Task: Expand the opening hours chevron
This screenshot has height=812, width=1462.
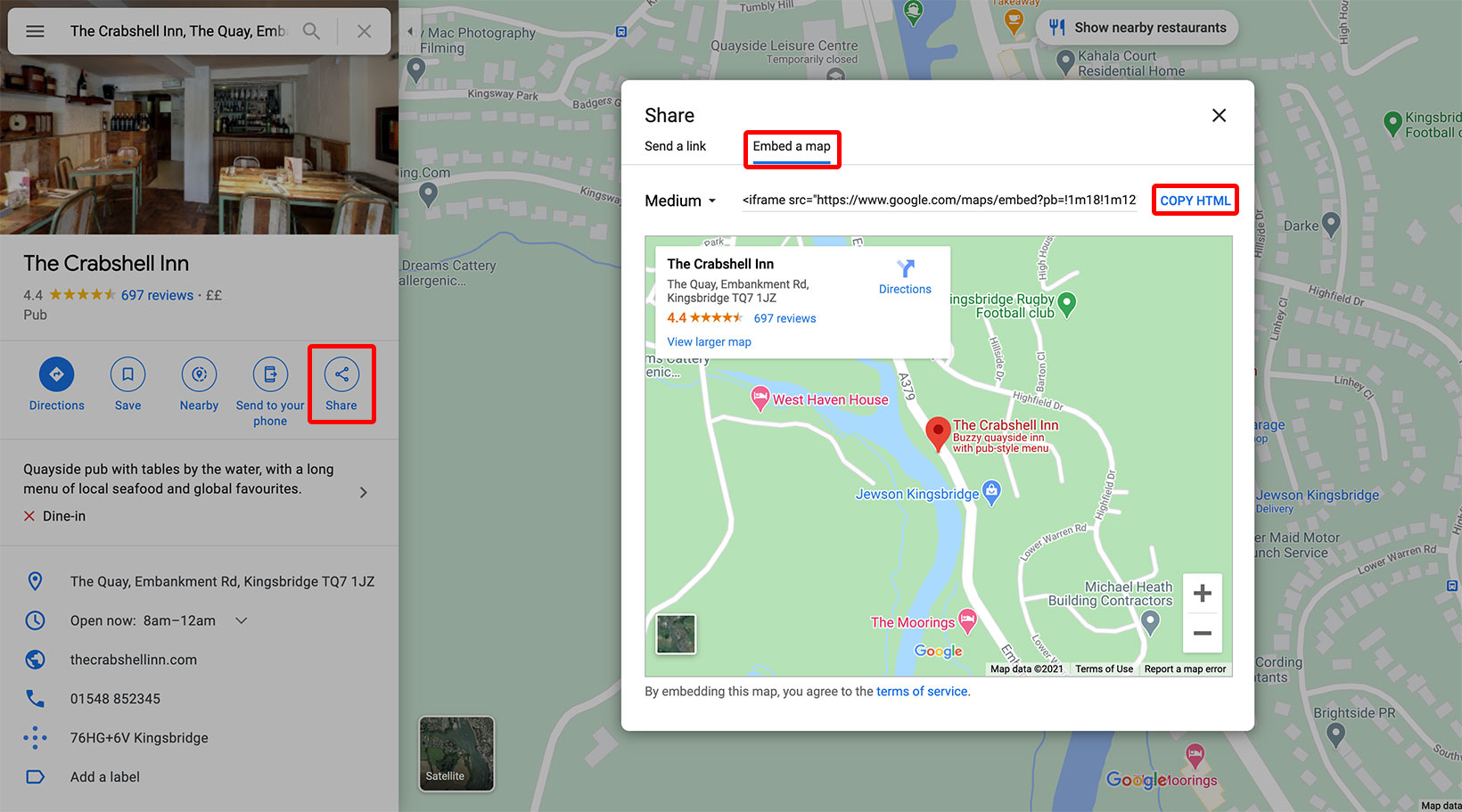Action: 241,620
